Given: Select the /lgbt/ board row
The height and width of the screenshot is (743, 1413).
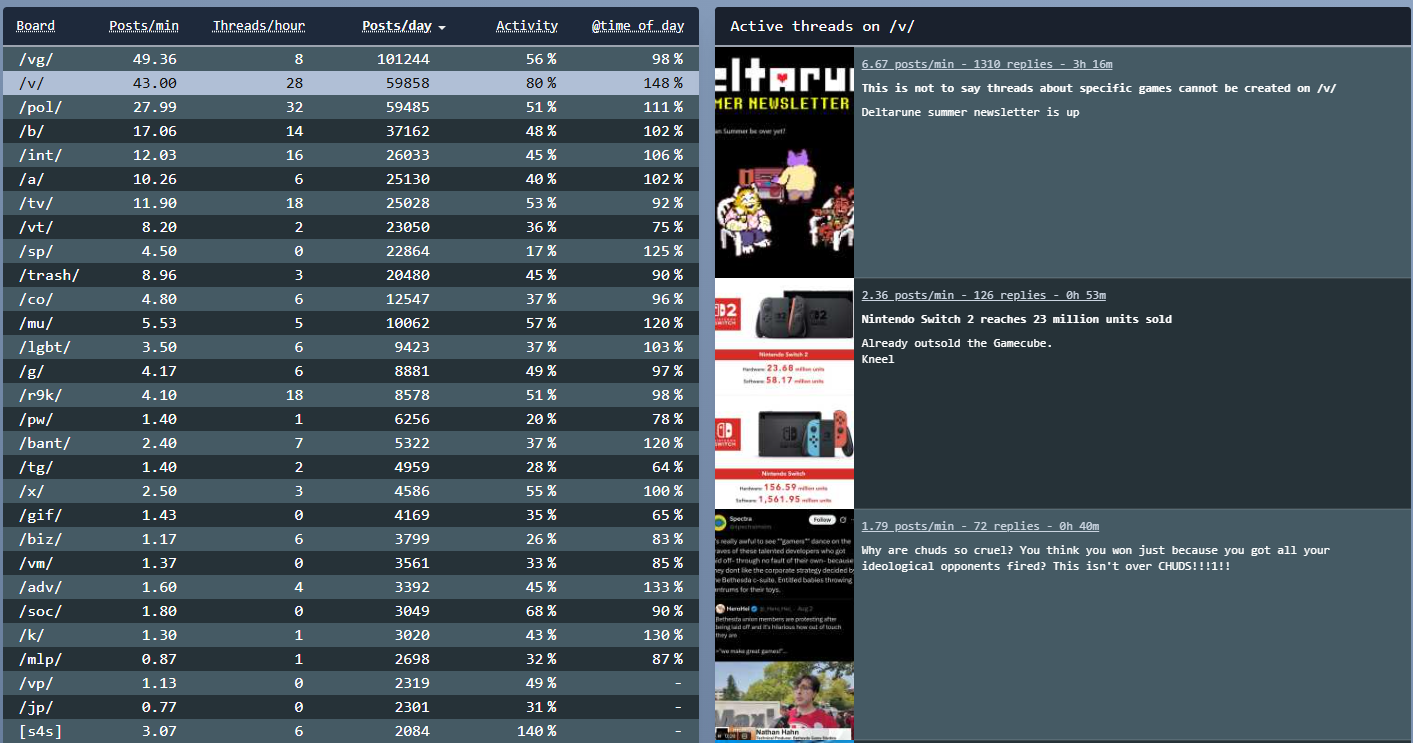Looking at the screenshot, I should (351, 347).
